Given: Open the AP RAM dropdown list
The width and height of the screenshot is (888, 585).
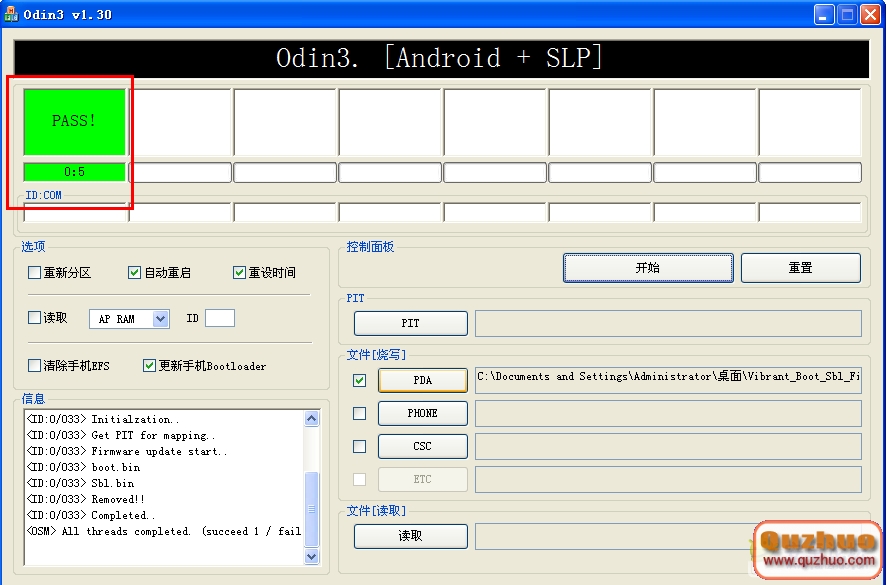Looking at the screenshot, I should click(x=160, y=319).
